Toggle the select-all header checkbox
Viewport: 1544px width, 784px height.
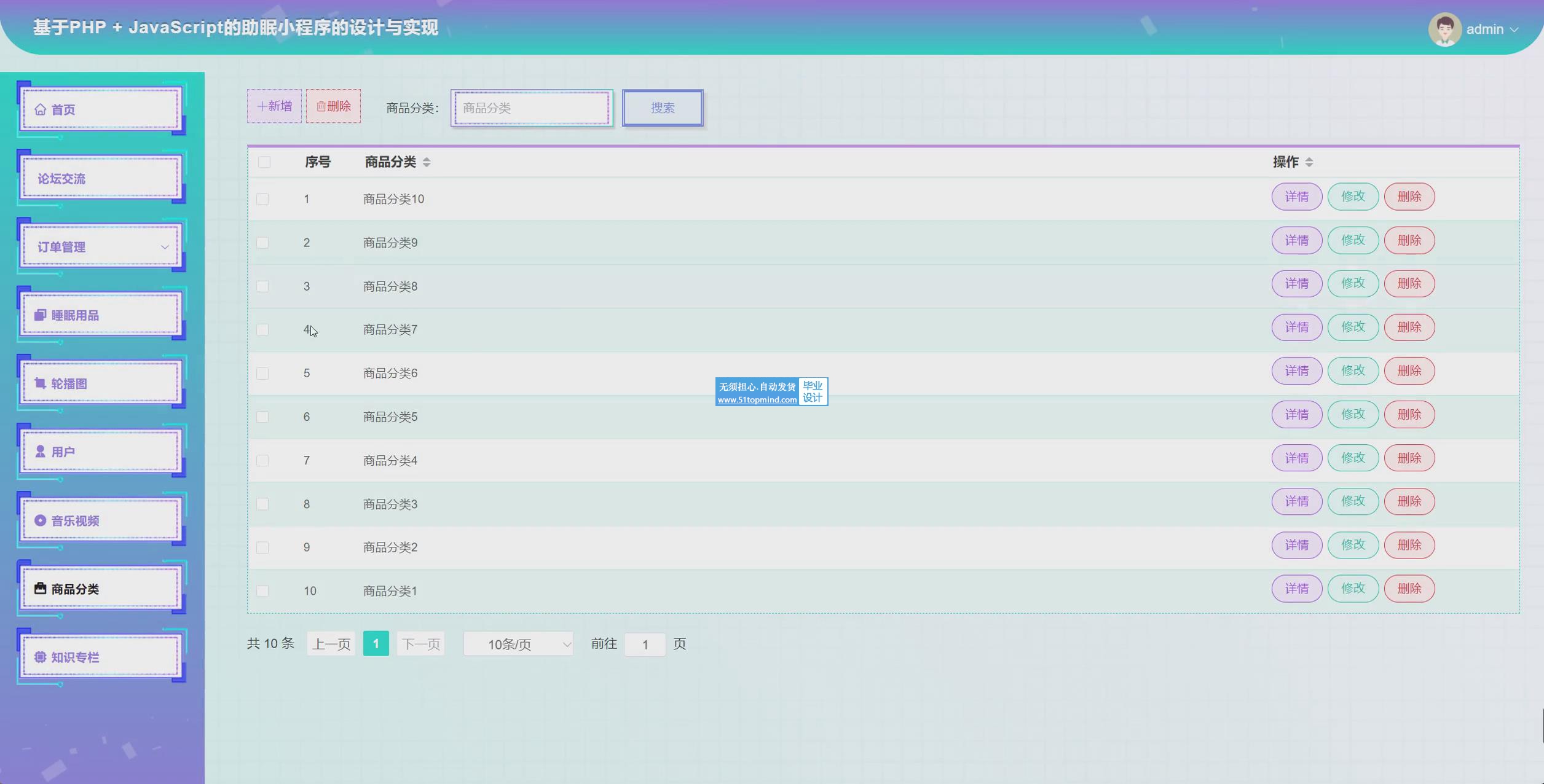[x=264, y=162]
